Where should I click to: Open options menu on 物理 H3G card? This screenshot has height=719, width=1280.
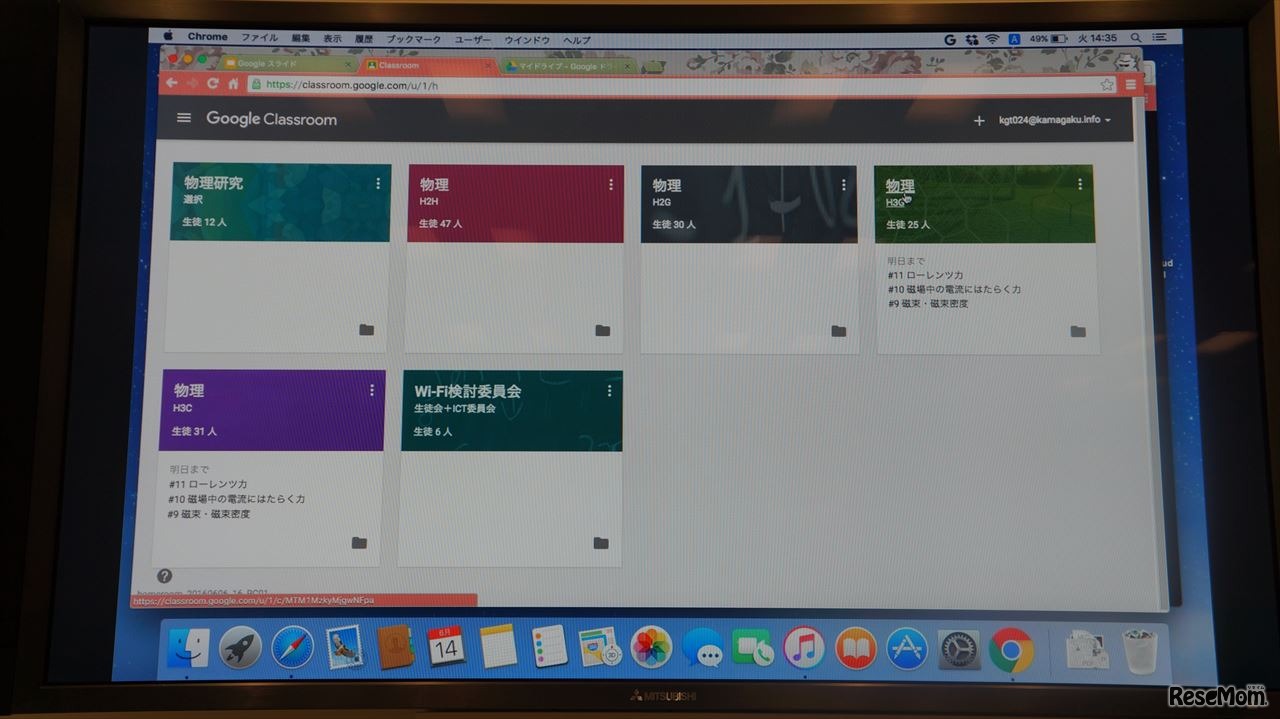point(1080,184)
